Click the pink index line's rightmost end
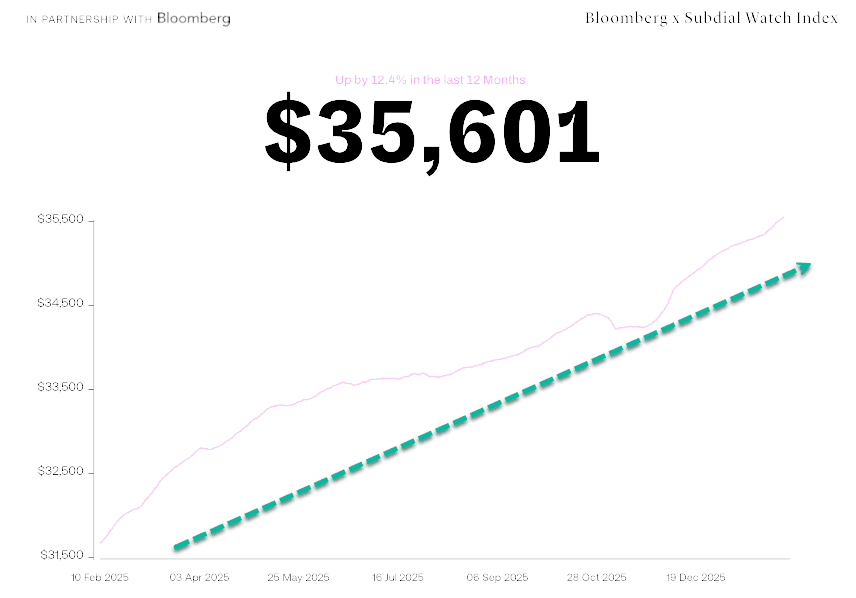 784,216
